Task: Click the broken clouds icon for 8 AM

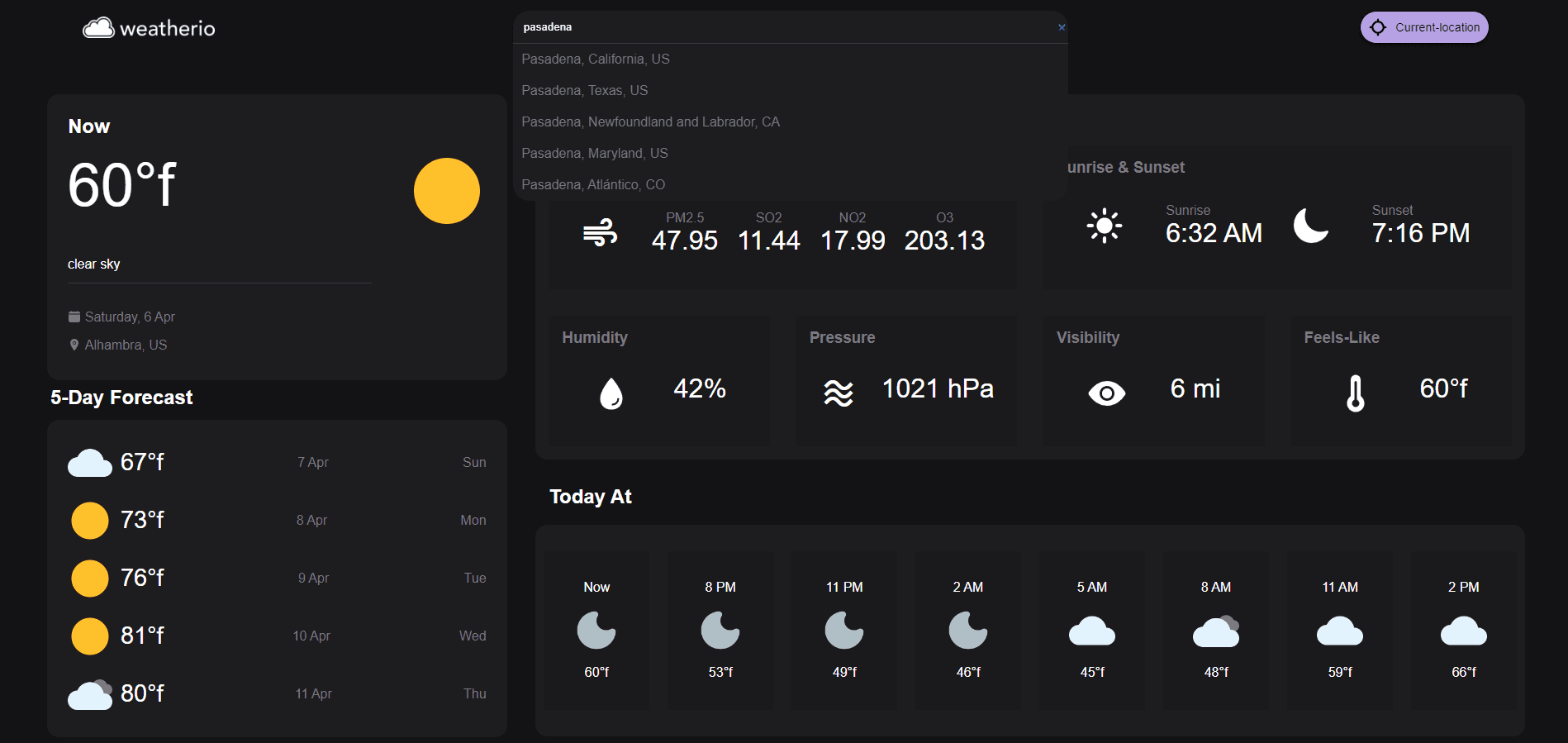Action: coord(1216,631)
